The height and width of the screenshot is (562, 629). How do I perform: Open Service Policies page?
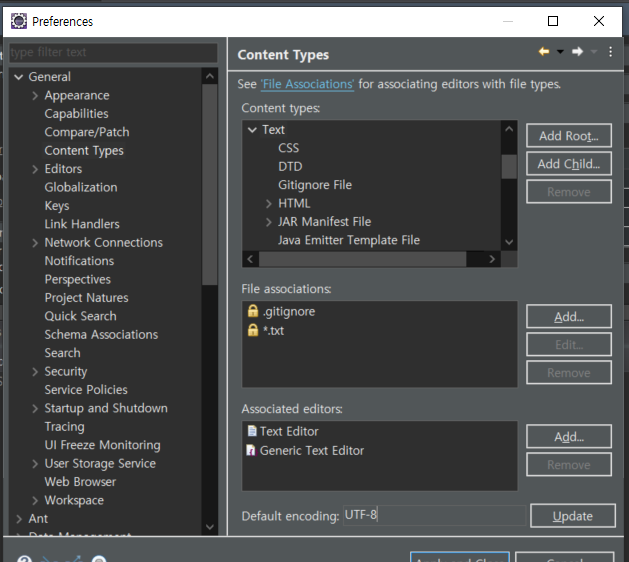pos(86,390)
